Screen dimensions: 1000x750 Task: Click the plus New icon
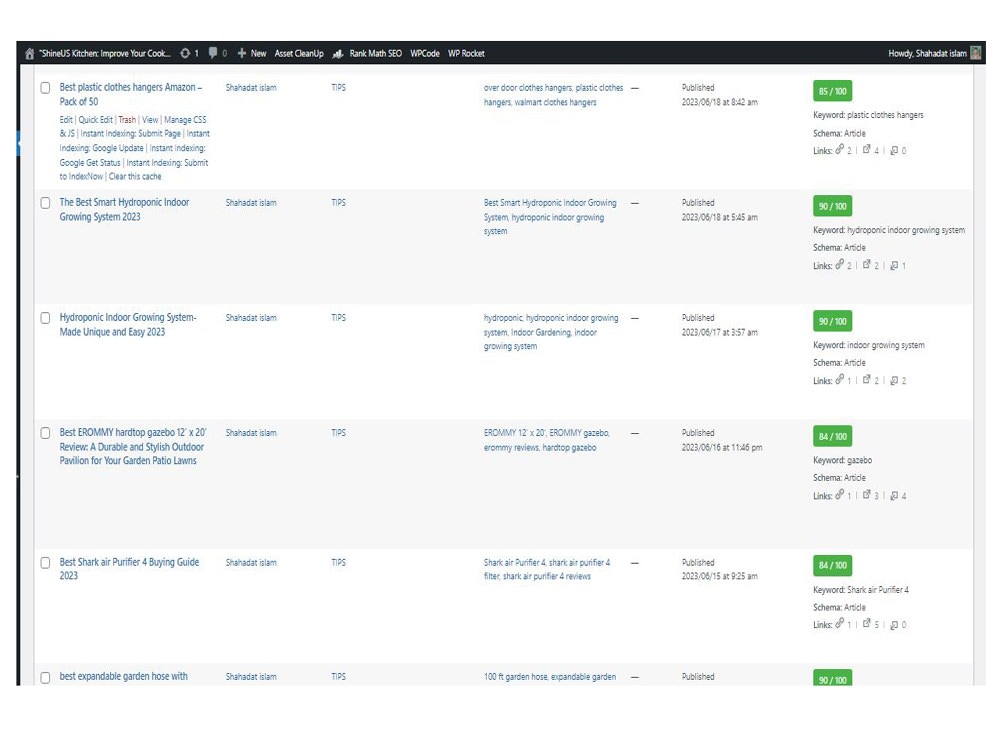tap(242, 54)
